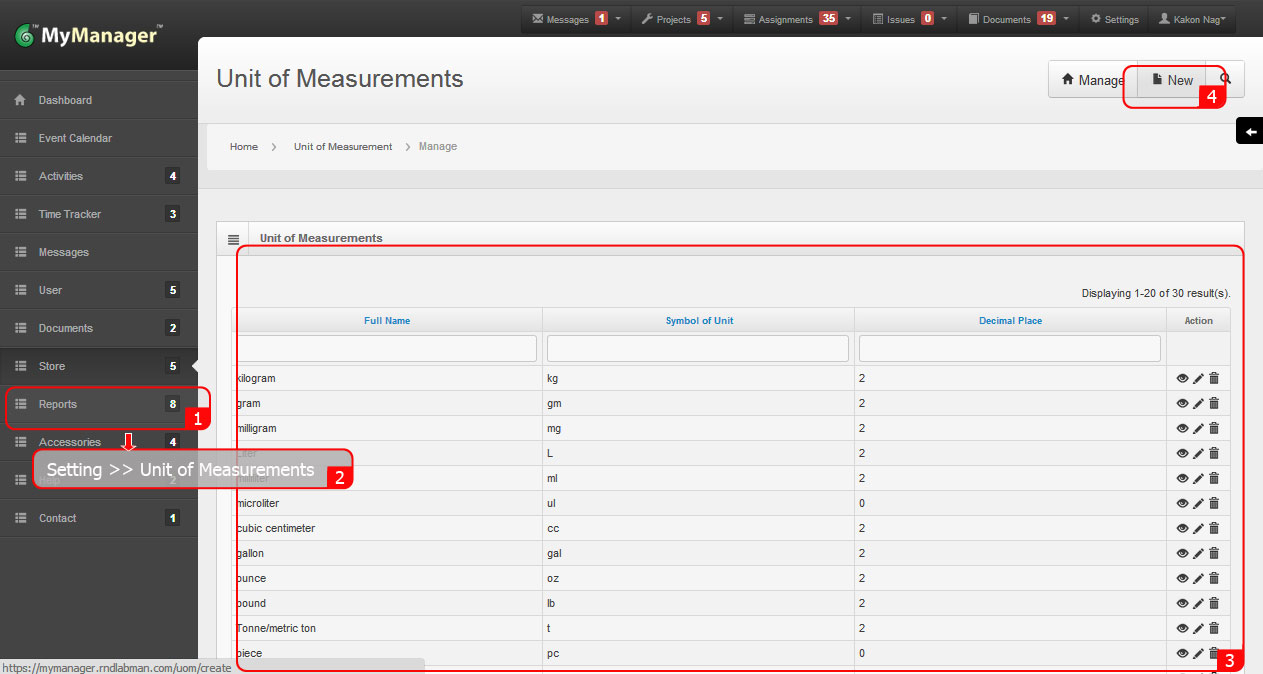Open the panel list menu icon beside title
This screenshot has height=674, width=1263.
(x=233, y=239)
